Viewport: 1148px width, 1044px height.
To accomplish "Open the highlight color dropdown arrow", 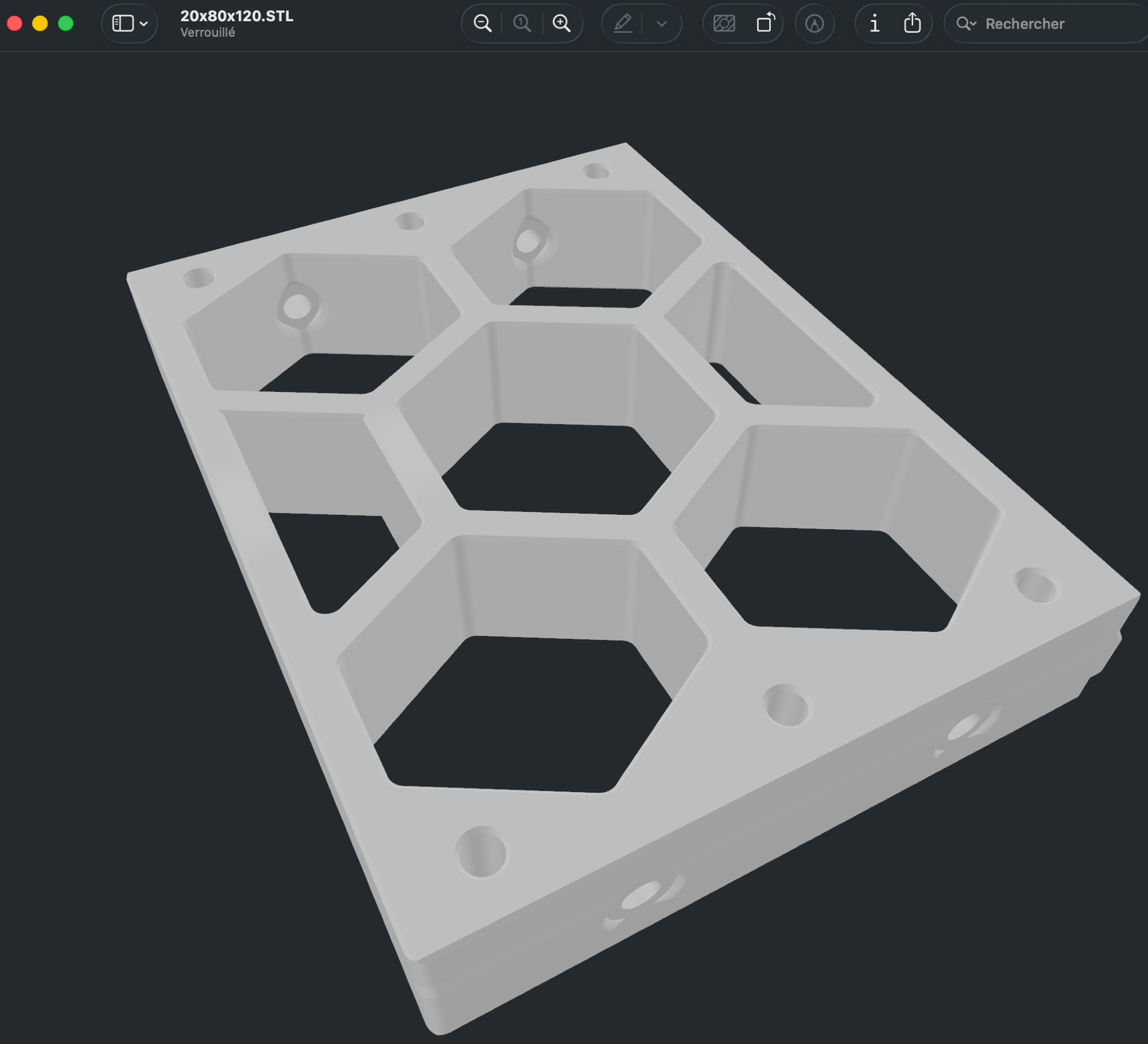I will [662, 24].
